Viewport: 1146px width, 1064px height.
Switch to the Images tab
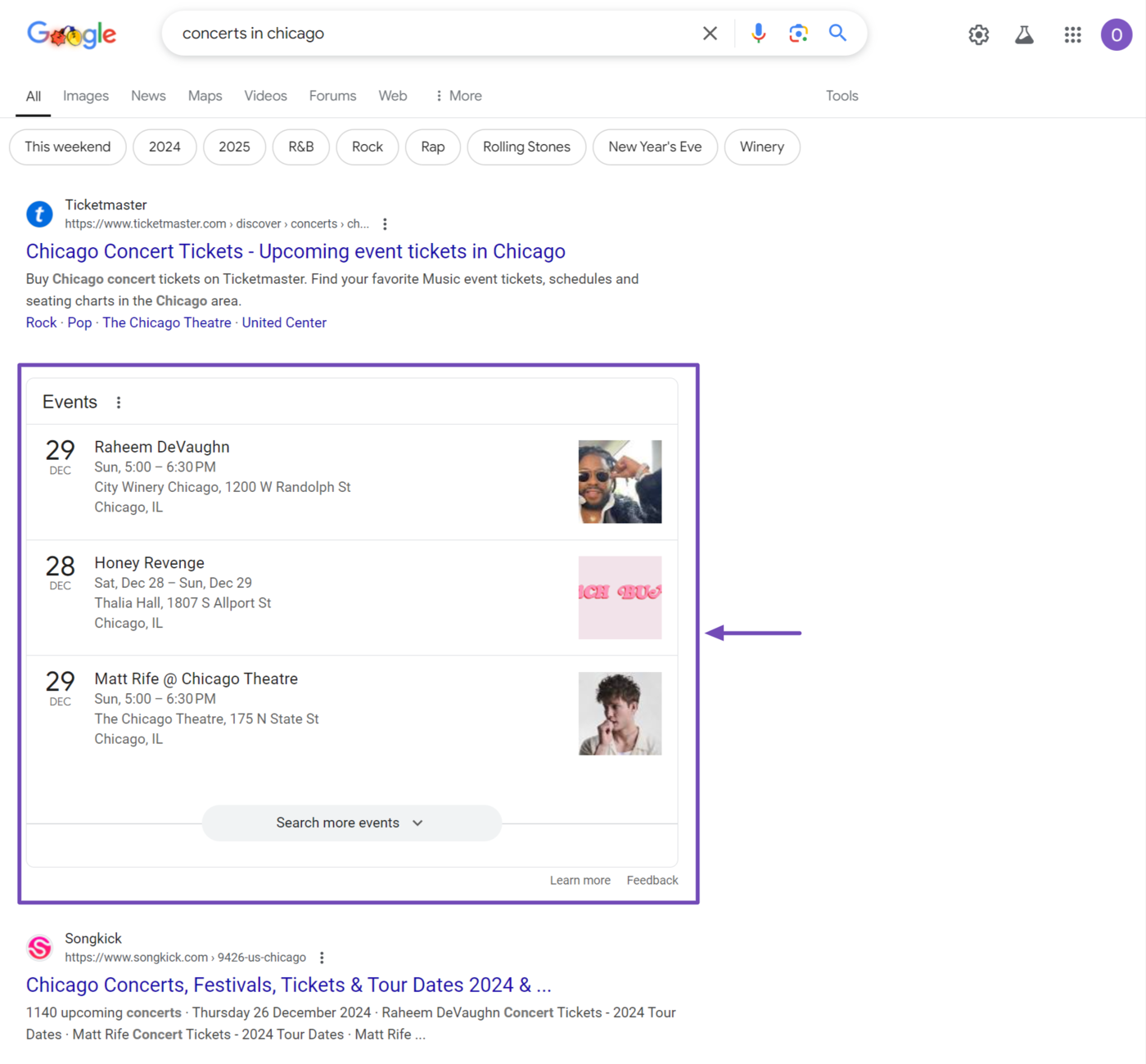pyautogui.click(x=86, y=96)
